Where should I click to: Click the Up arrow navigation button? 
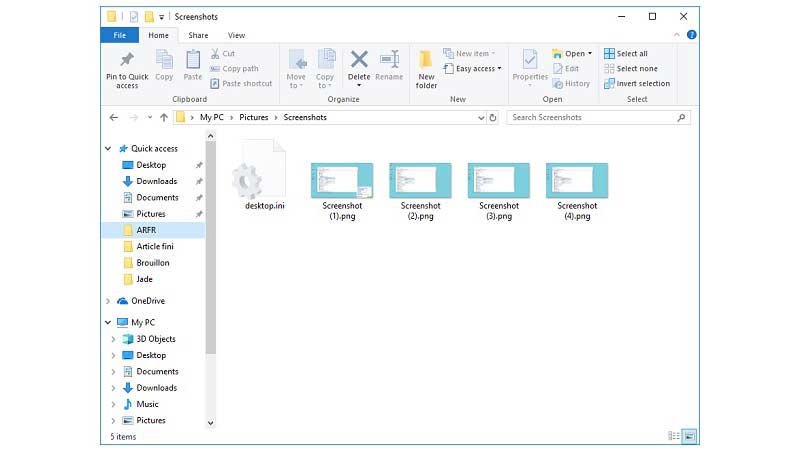pos(164,117)
